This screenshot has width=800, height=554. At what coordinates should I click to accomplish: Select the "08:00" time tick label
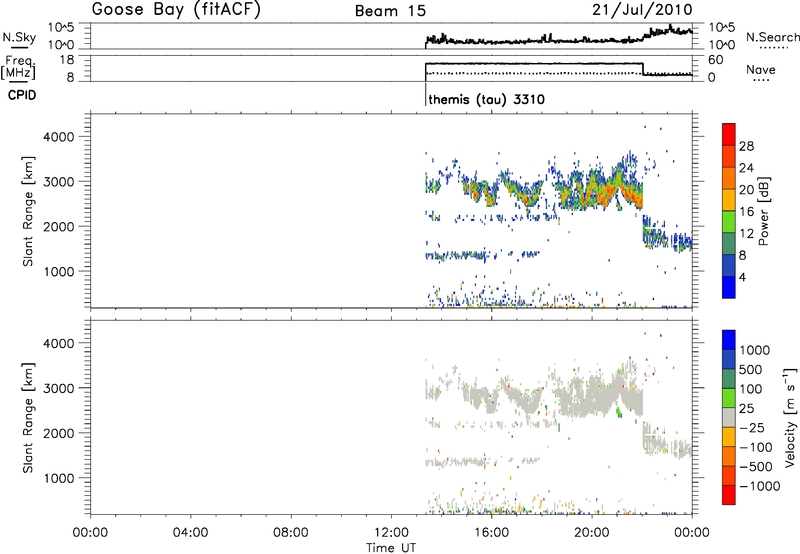click(291, 533)
